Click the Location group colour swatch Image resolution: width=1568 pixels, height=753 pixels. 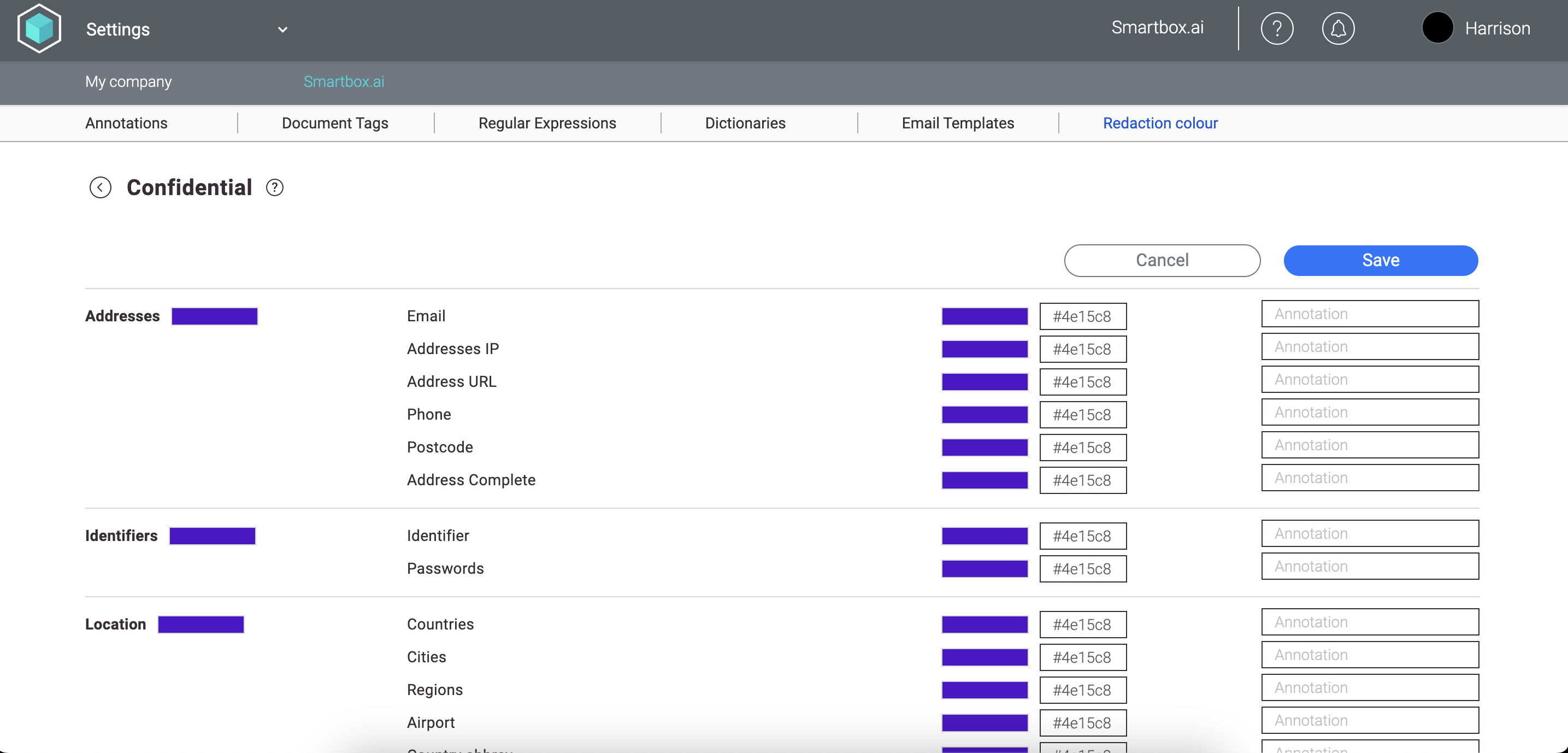point(201,625)
